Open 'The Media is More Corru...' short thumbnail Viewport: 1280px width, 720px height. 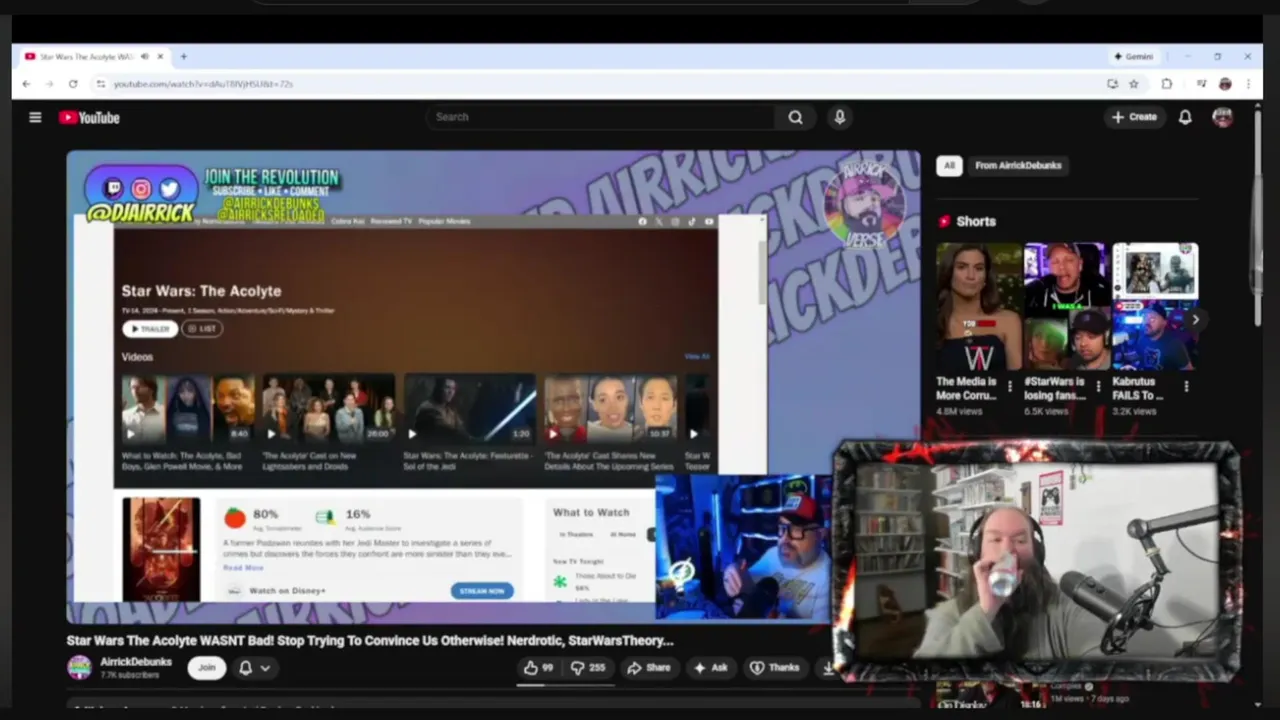pyautogui.click(x=978, y=306)
